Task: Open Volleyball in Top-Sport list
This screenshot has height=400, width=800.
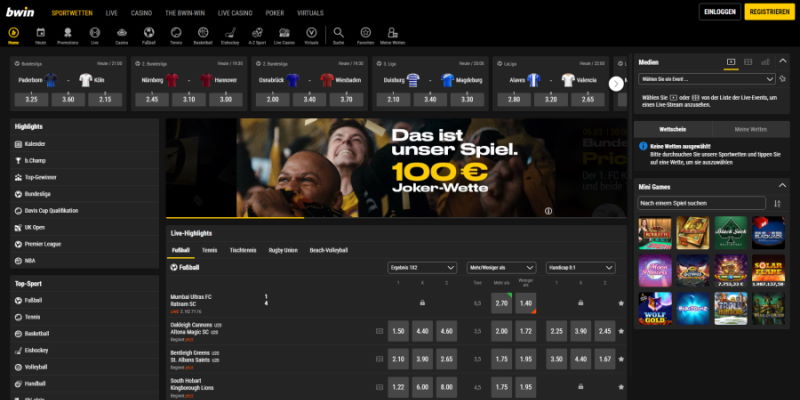Action: pyautogui.click(x=84, y=367)
